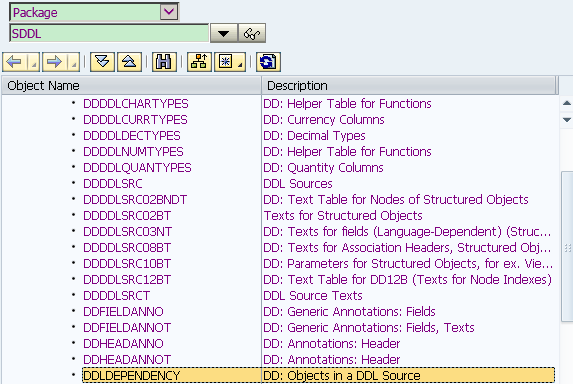This screenshot has width=573, height=384.
Task: Select the DDDDLSRC02BT table entry
Action: click(127, 216)
